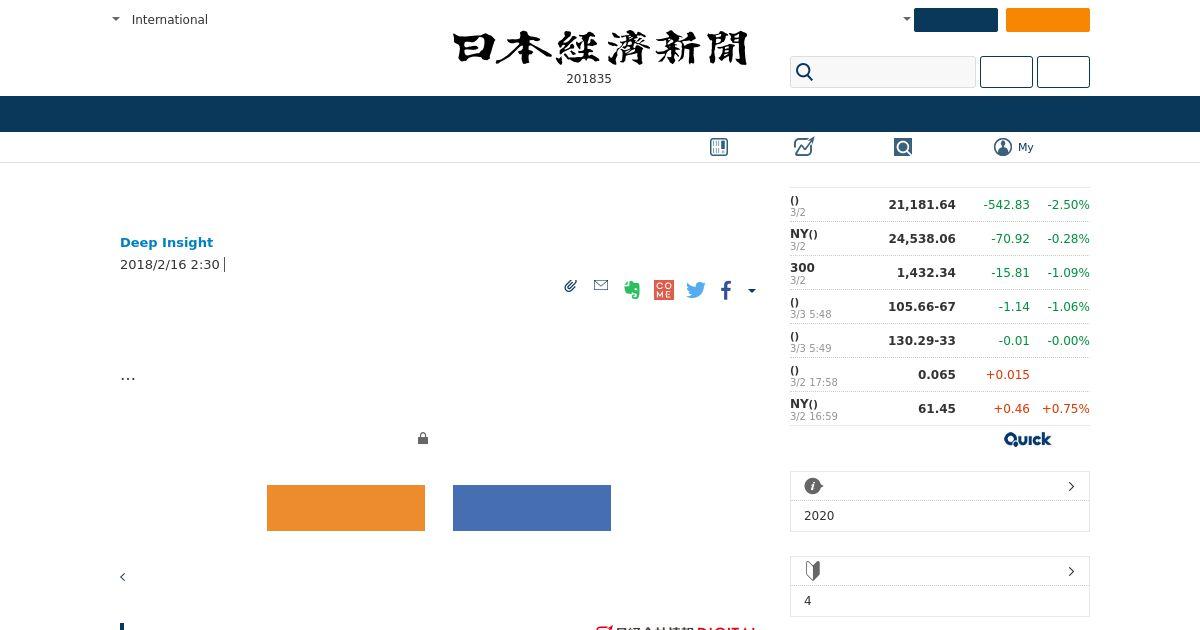
Task: Select the 21,181.64 index value
Action: click(922, 205)
